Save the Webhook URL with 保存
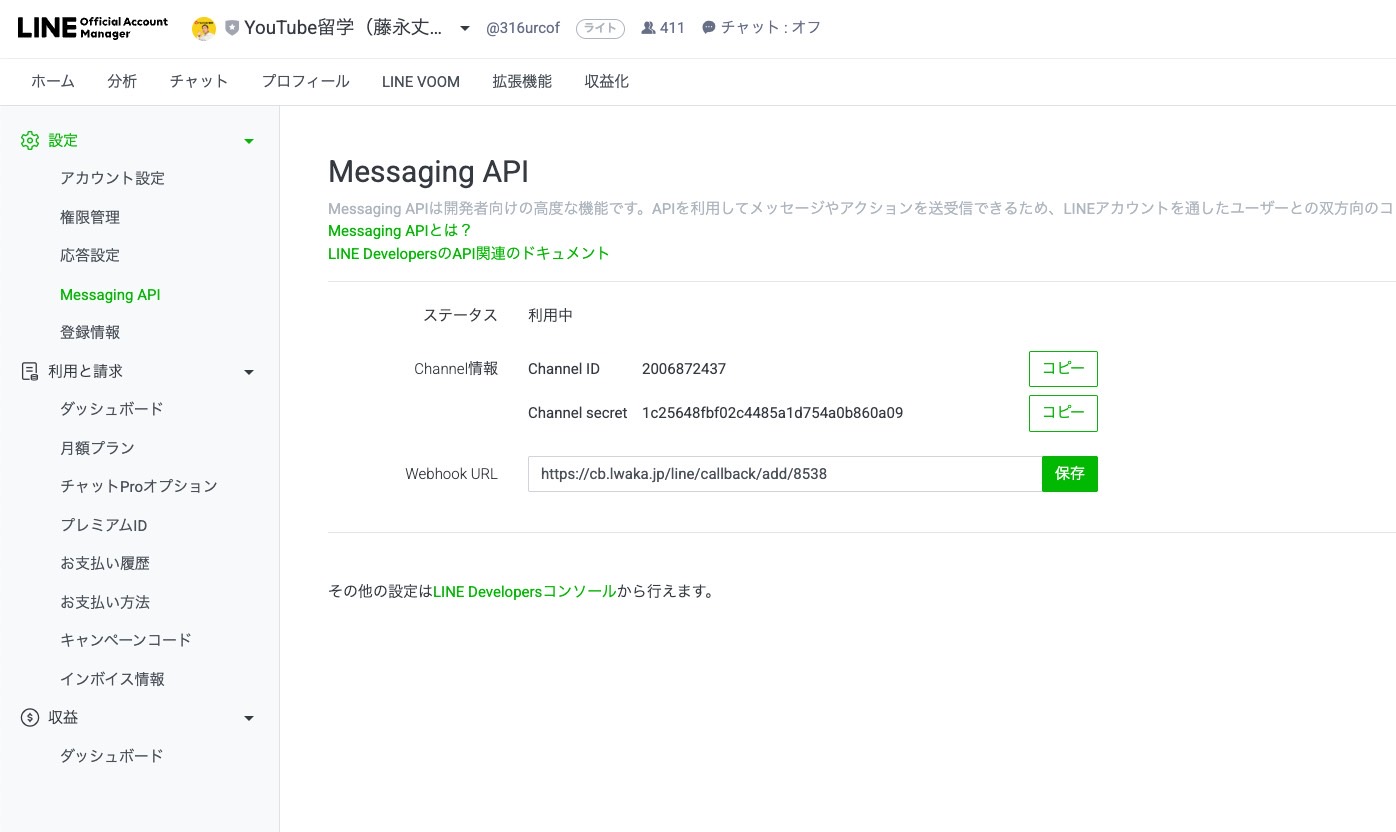This screenshot has height=832, width=1396. 1070,474
